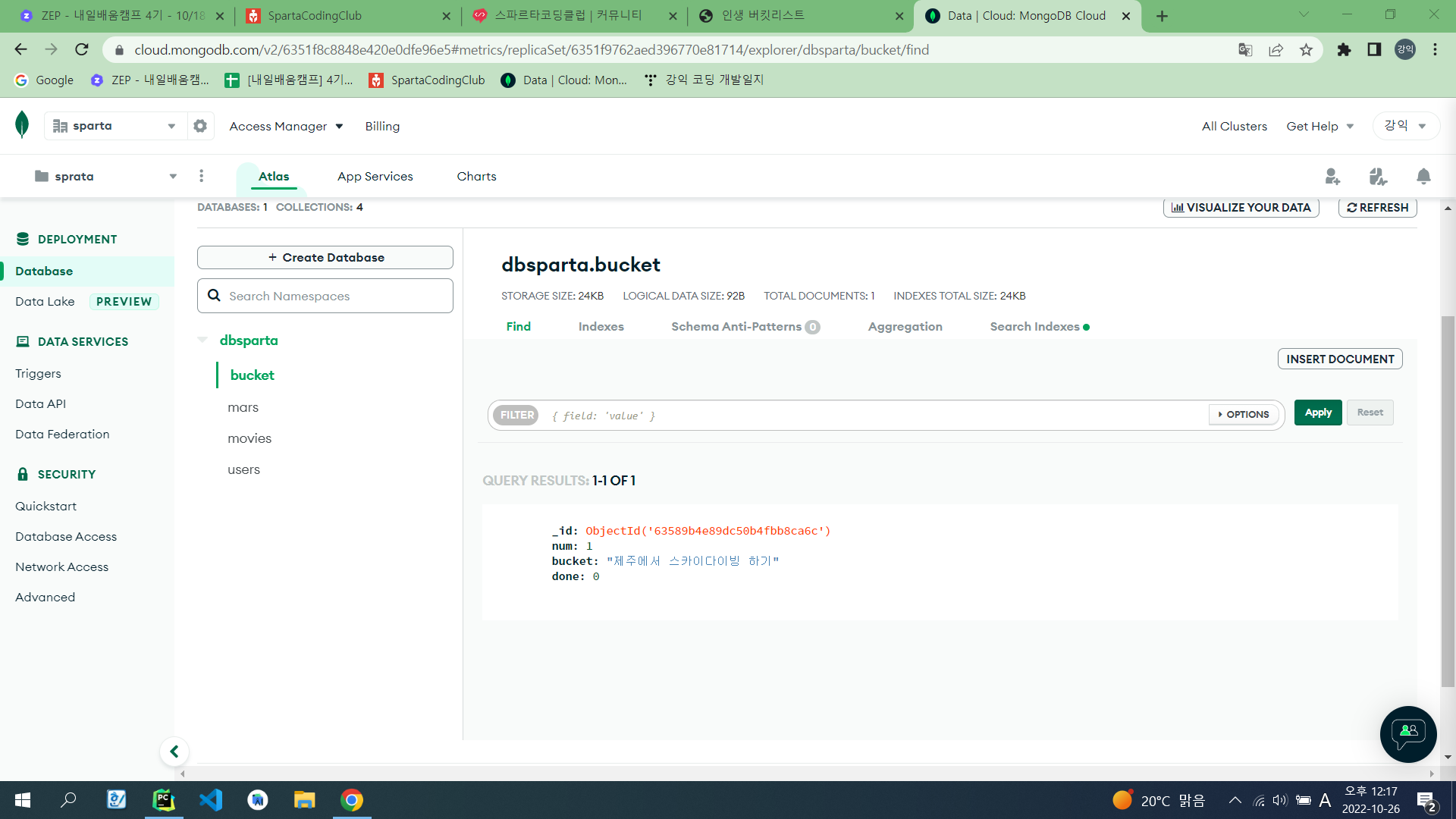Open All Clusters link
1456x819 pixels.
[1235, 127]
